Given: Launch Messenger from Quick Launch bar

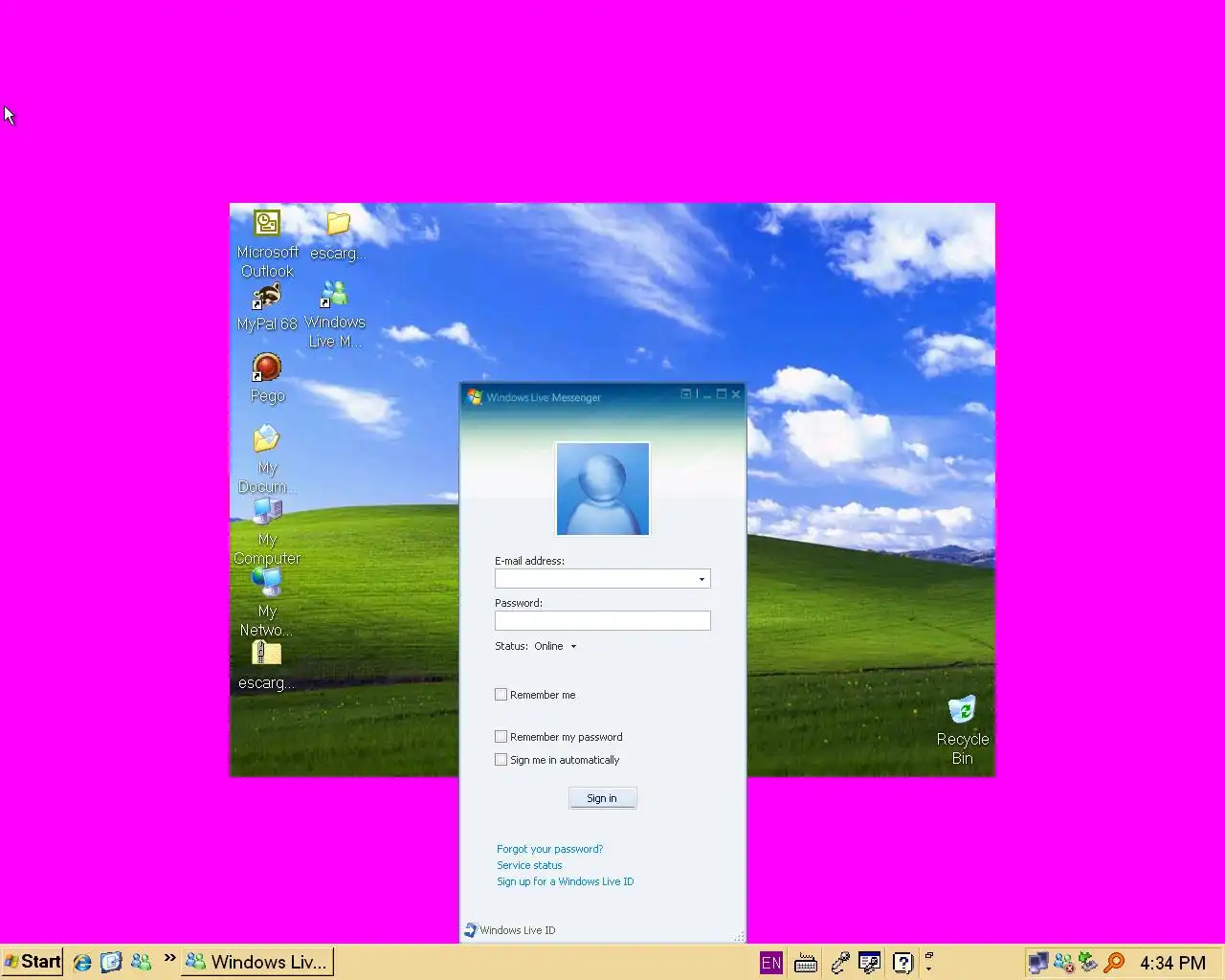Looking at the screenshot, I should pyautogui.click(x=141, y=962).
